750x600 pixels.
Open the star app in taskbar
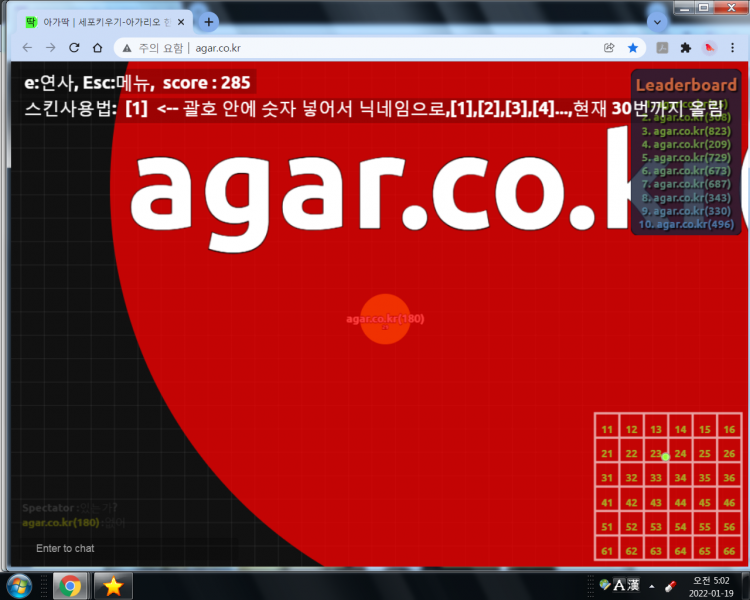point(113,586)
